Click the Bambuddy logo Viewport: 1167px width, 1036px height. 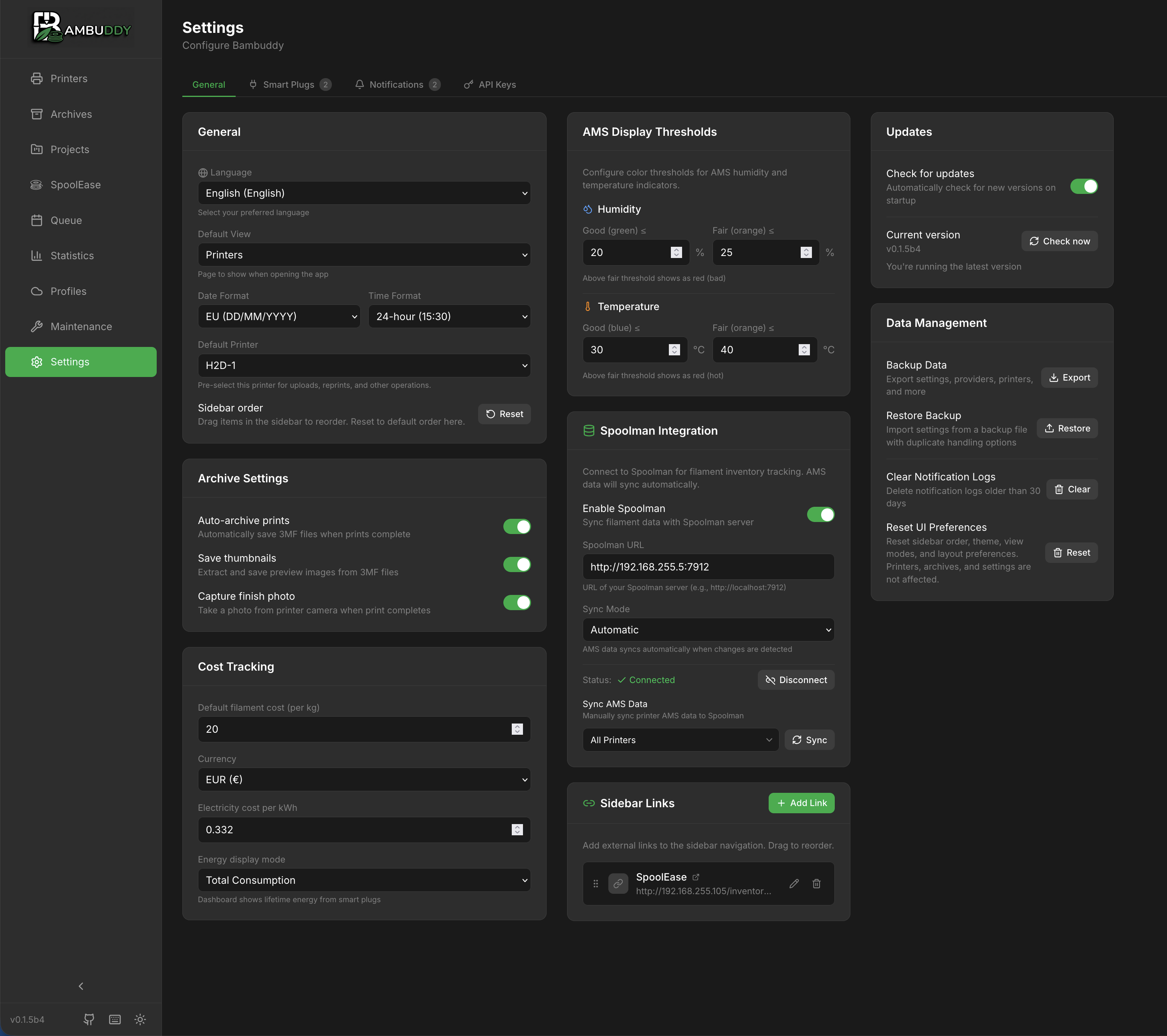point(82,27)
